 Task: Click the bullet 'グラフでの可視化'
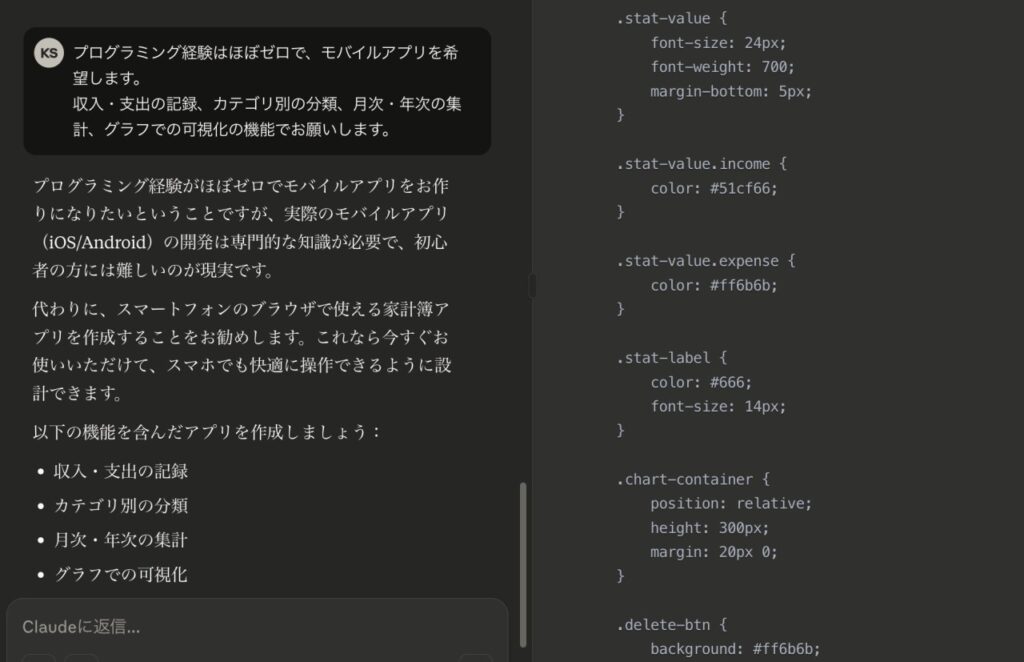[121, 575]
